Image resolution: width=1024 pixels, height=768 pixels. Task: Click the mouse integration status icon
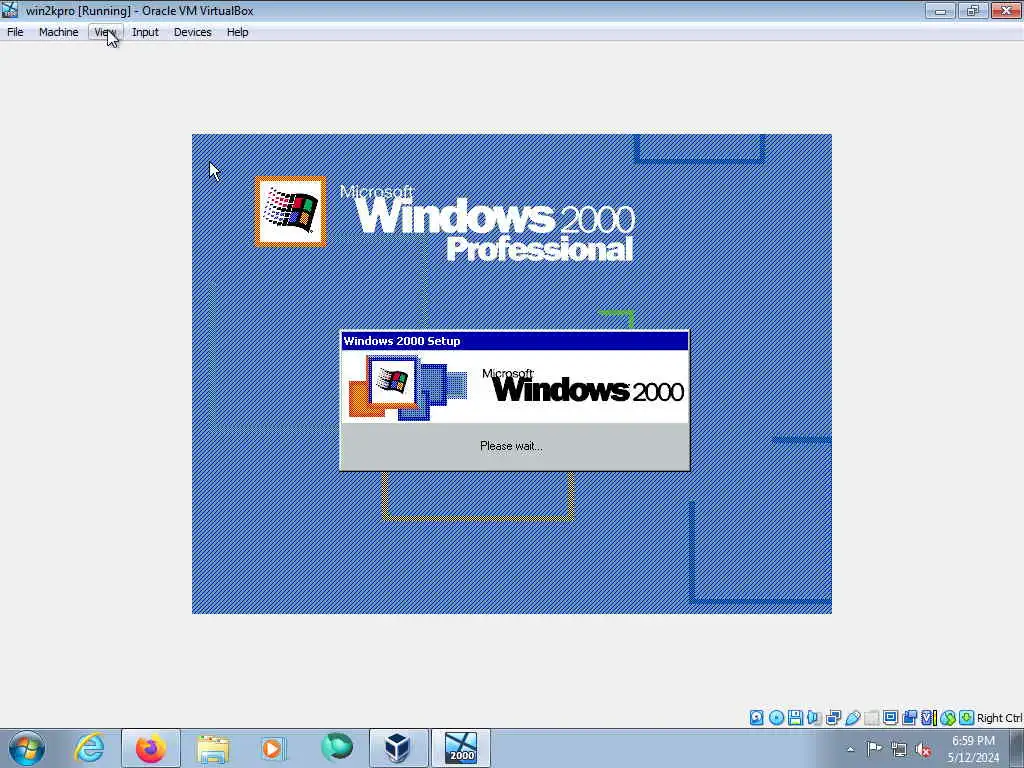point(948,718)
